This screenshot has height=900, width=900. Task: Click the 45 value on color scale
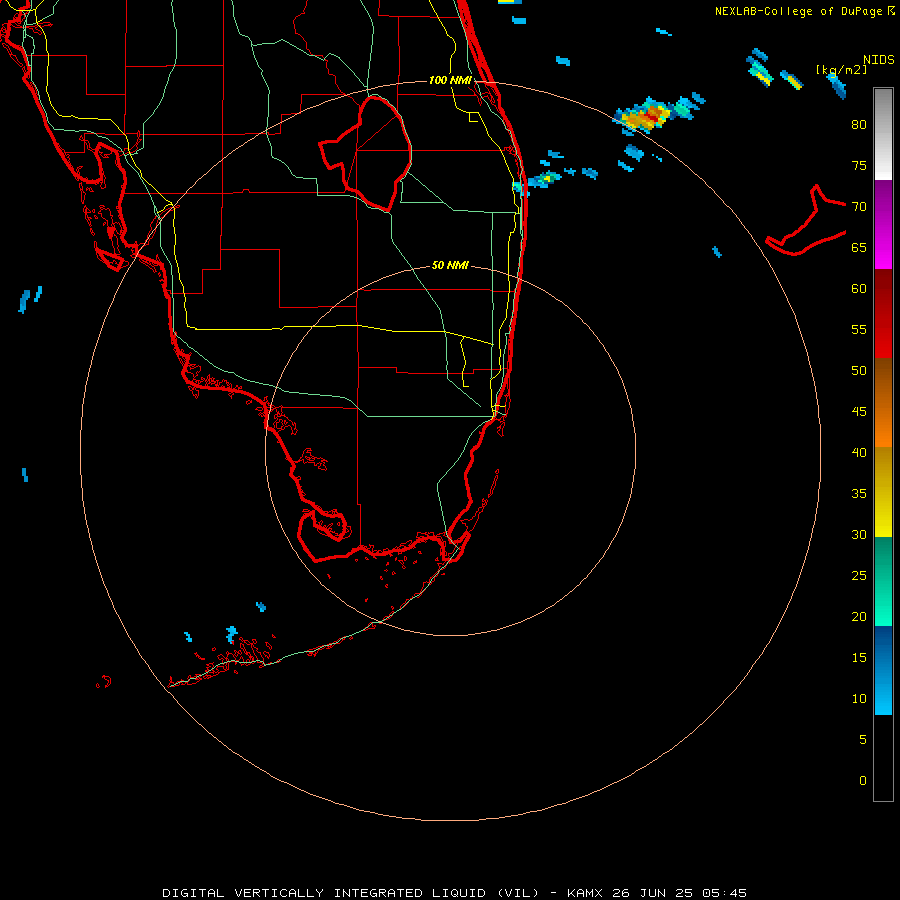pyautogui.click(x=859, y=412)
